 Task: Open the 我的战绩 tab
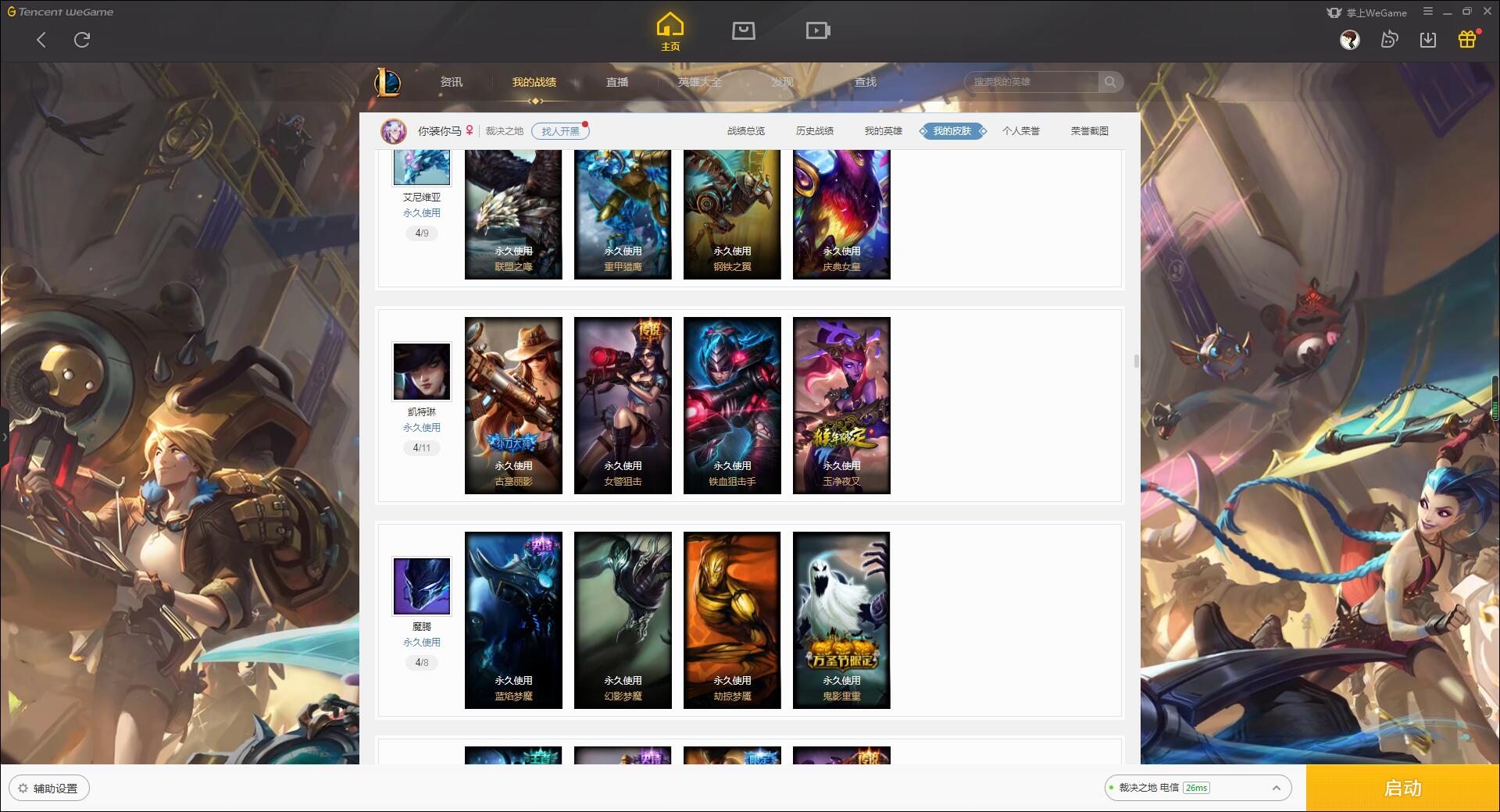click(x=534, y=82)
